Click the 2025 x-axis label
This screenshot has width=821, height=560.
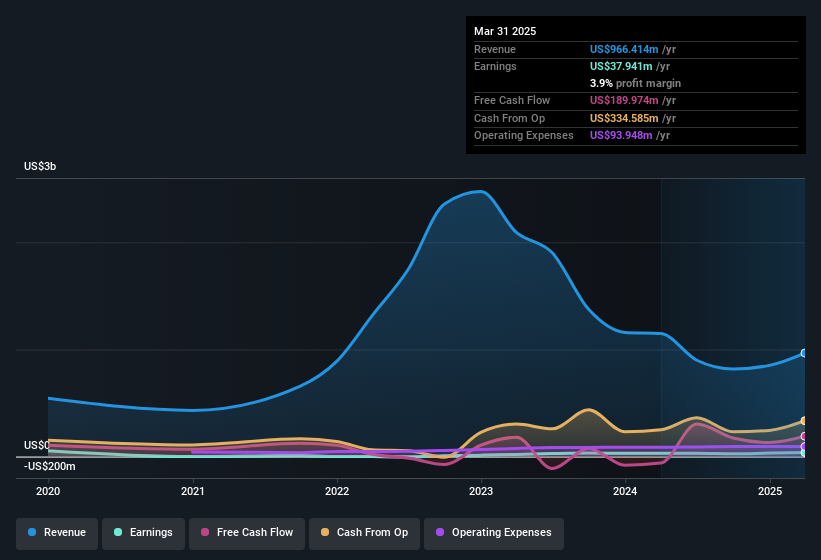[x=770, y=491]
